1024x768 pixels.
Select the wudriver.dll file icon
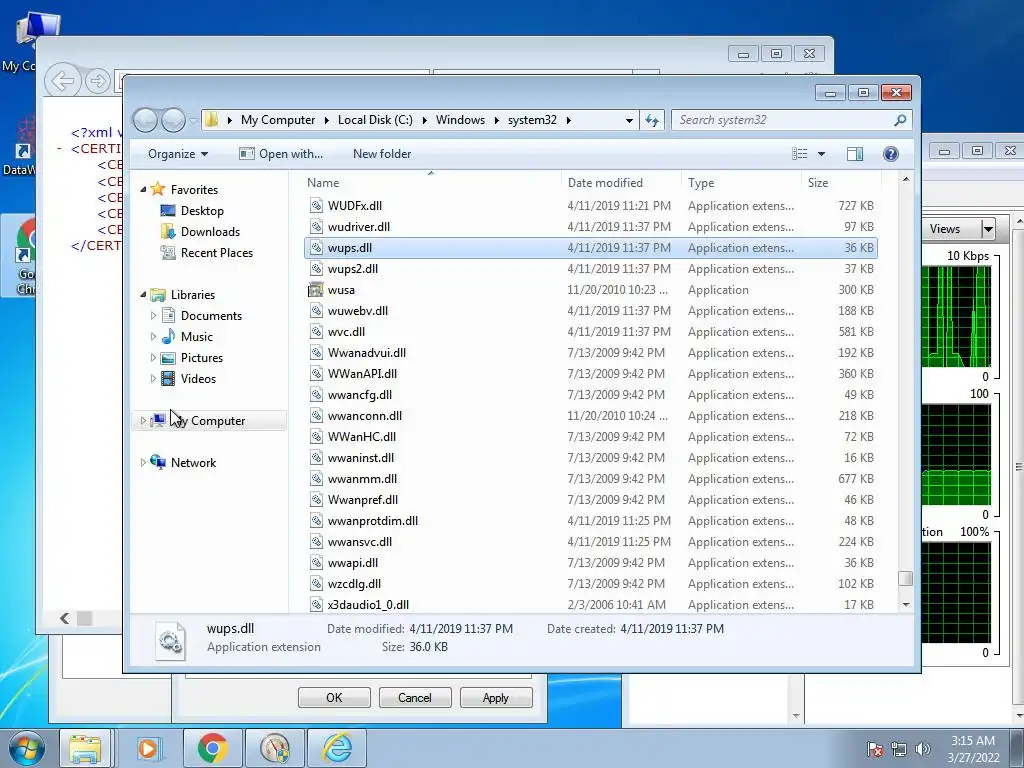316,227
